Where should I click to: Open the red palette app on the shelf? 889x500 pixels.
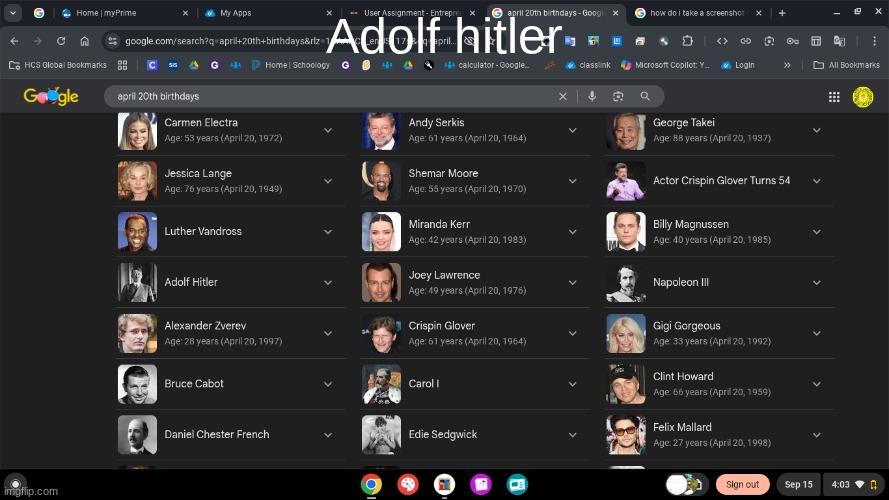click(x=408, y=484)
